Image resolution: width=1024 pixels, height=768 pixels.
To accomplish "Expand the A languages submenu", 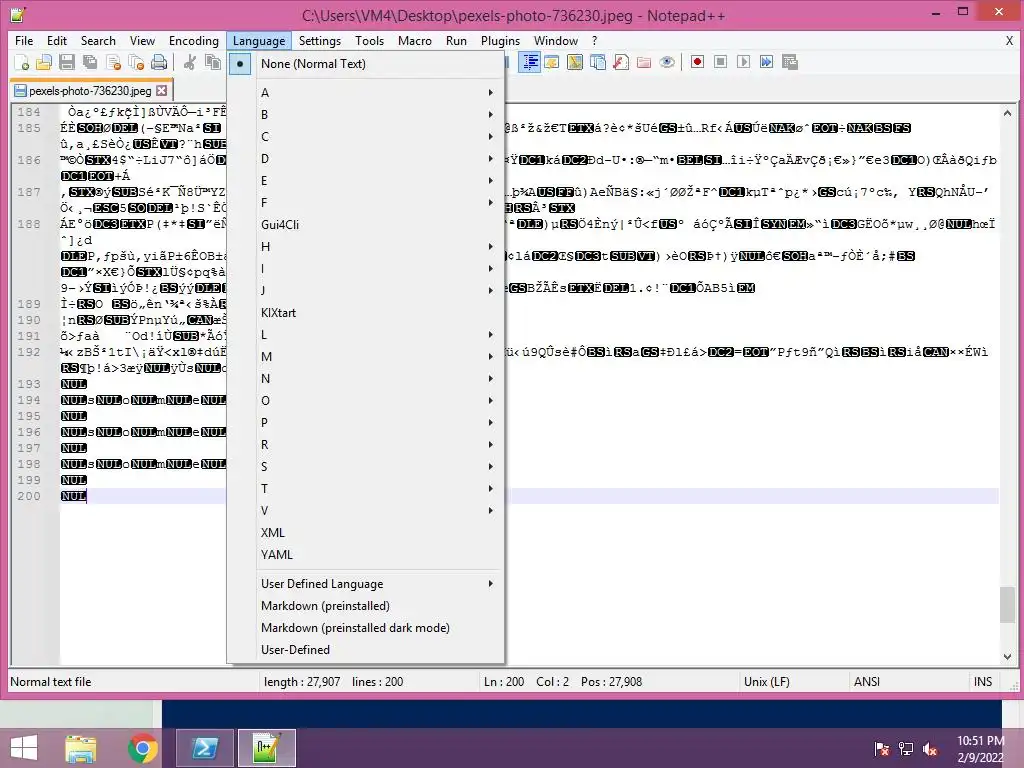I will (x=366, y=93).
